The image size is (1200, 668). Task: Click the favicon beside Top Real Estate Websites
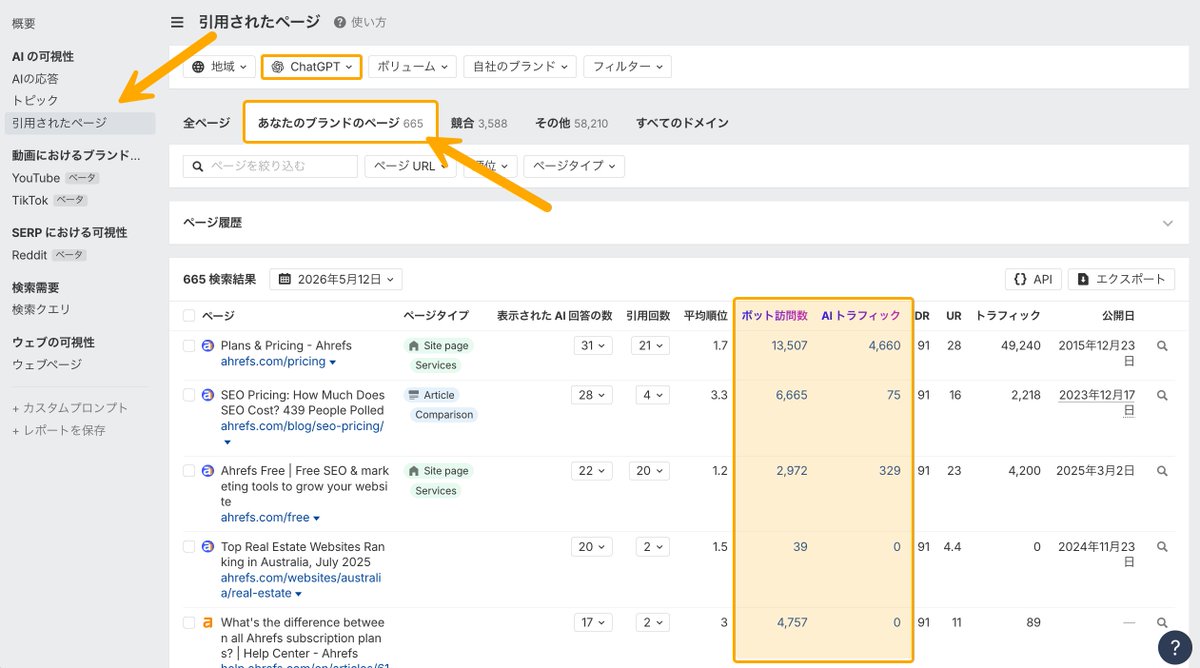coord(208,547)
